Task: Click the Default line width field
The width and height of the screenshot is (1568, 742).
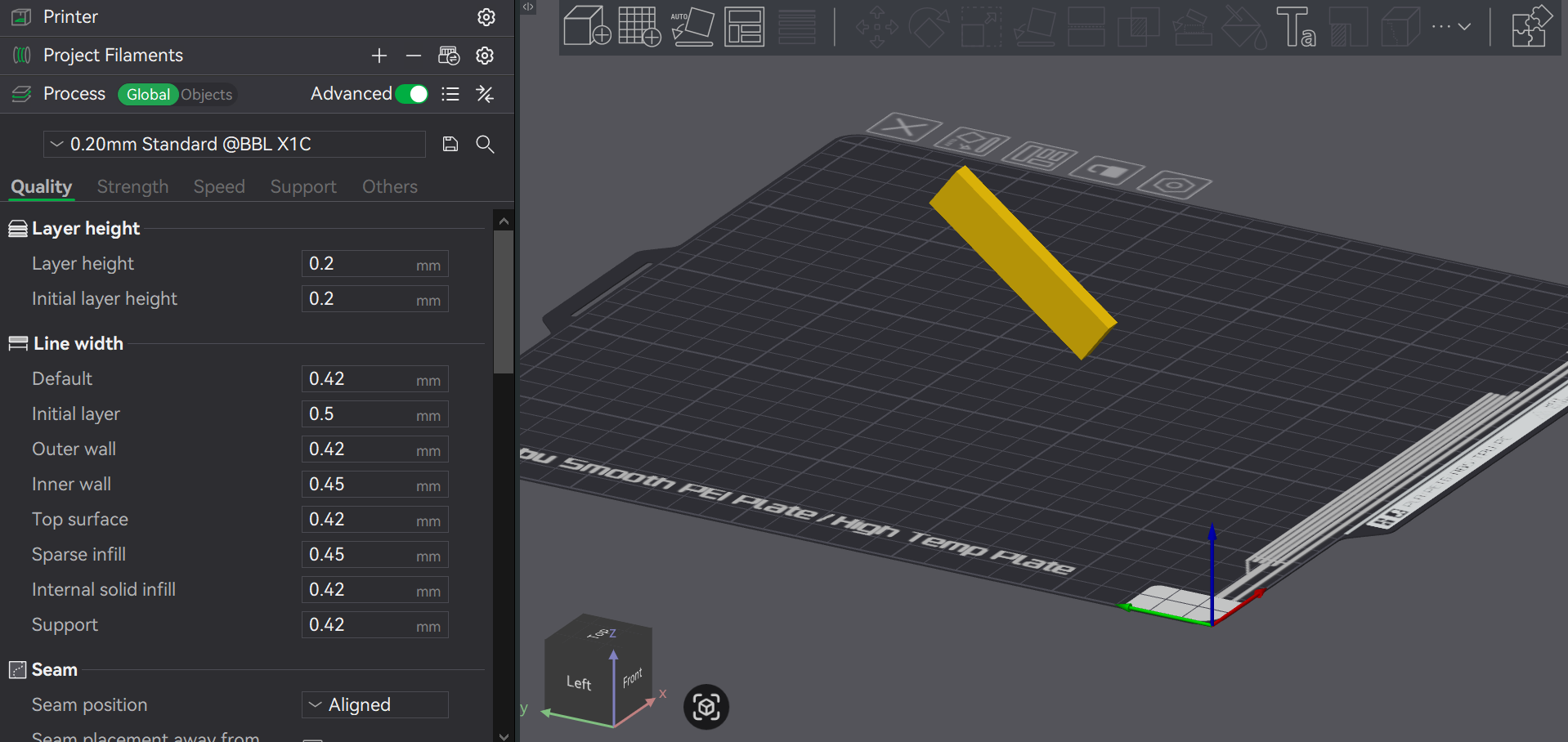Action: 375,378
